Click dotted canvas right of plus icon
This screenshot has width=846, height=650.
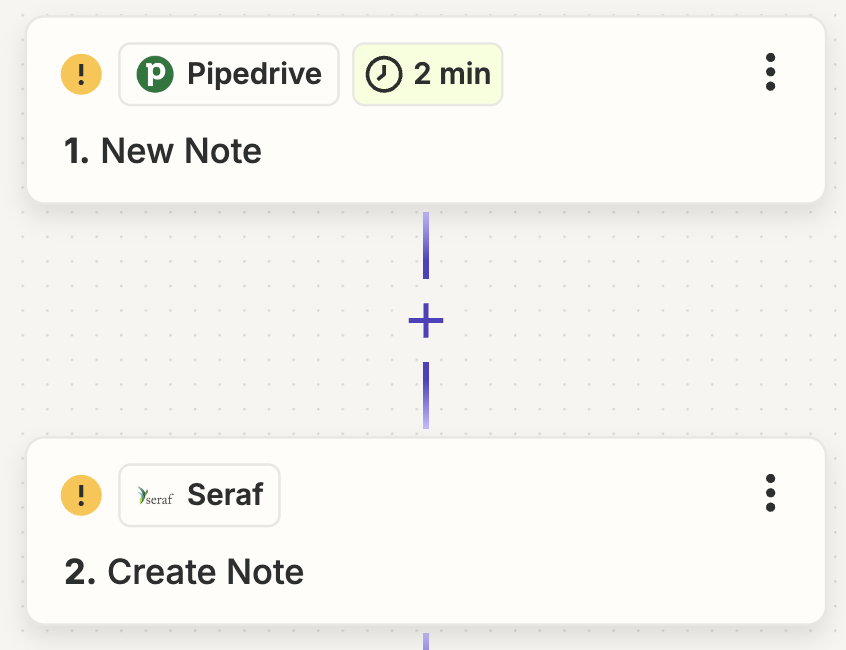637,320
